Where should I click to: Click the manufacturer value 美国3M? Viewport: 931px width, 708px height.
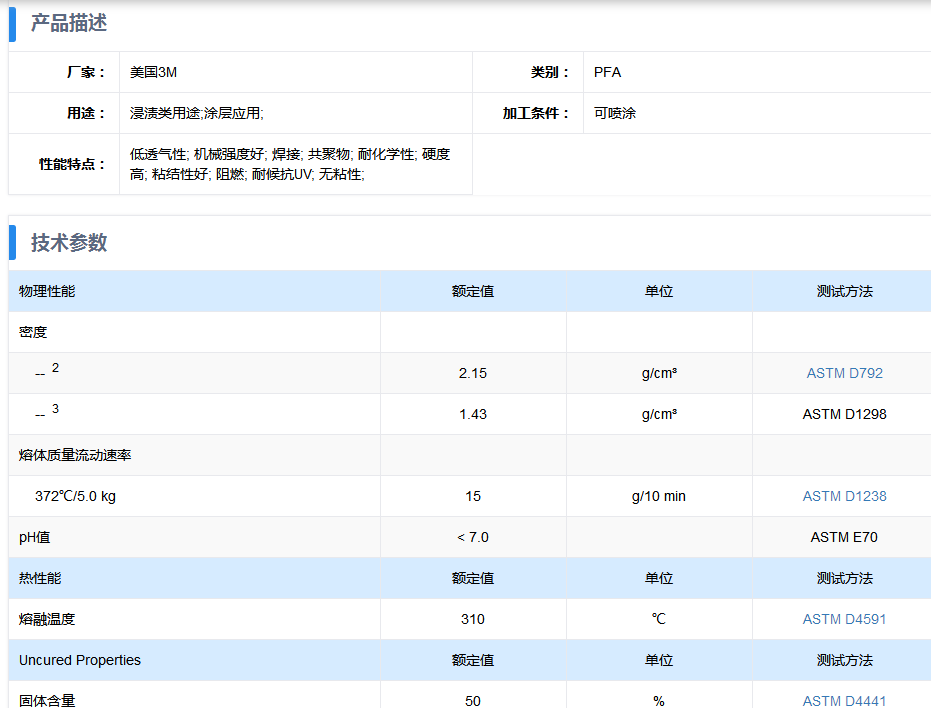point(153,72)
